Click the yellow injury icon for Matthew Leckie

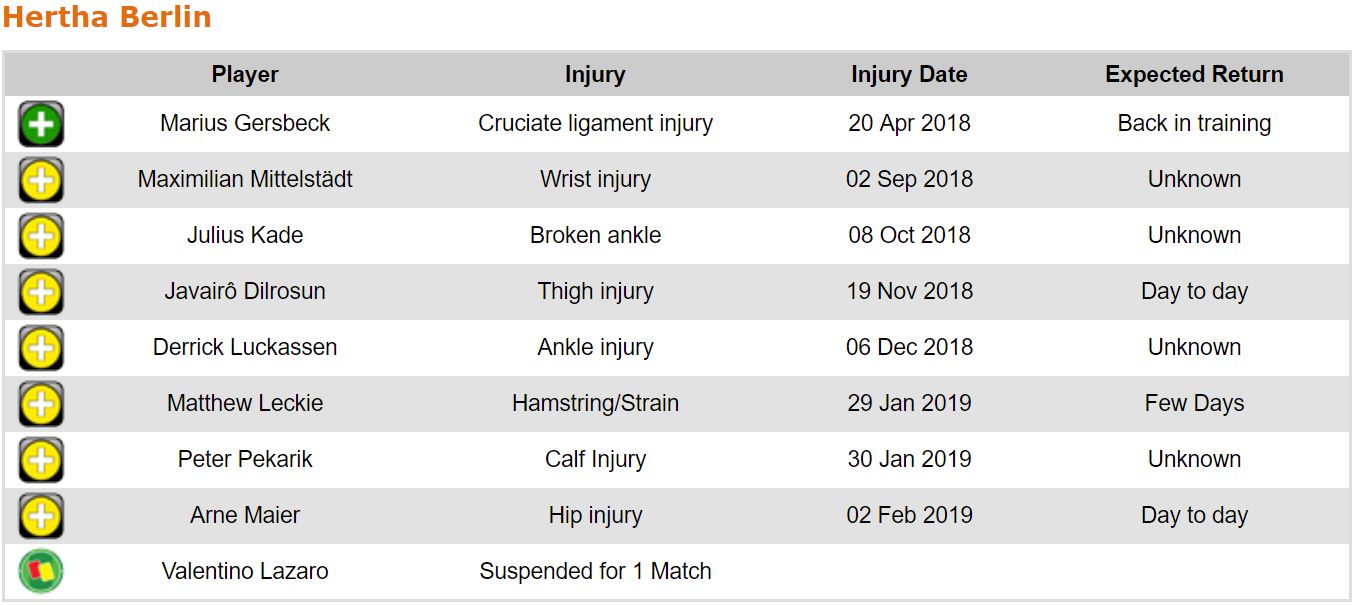(41, 404)
